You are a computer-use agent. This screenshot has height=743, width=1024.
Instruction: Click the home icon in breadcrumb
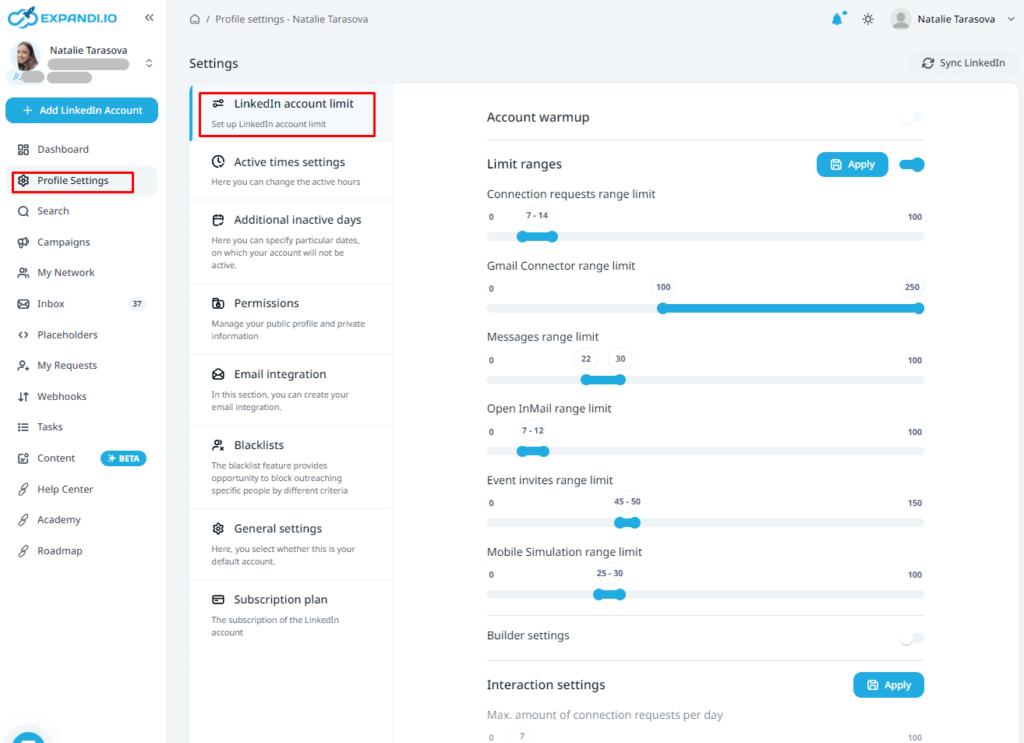pyautogui.click(x=194, y=19)
